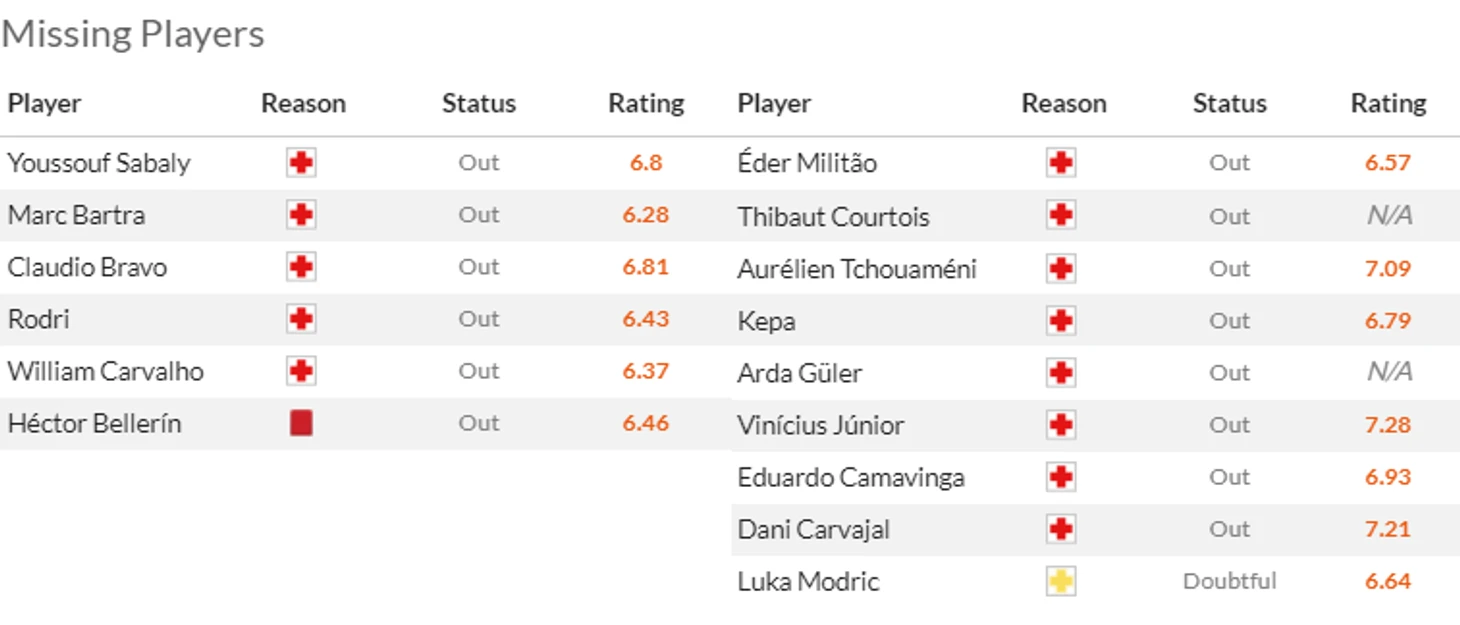Image resolution: width=1460 pixels, height=625 pixels.
Task: Click Claudio Bravo's injury cross icon
Action: tap(301, 267)
